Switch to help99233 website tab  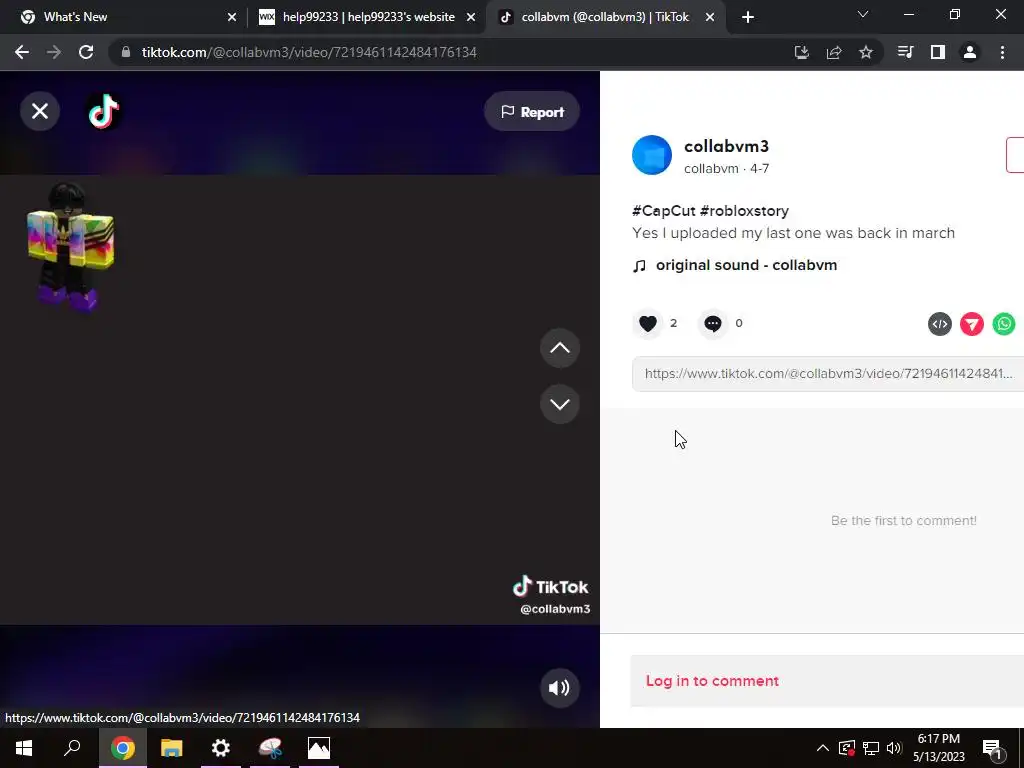(368, 17)
